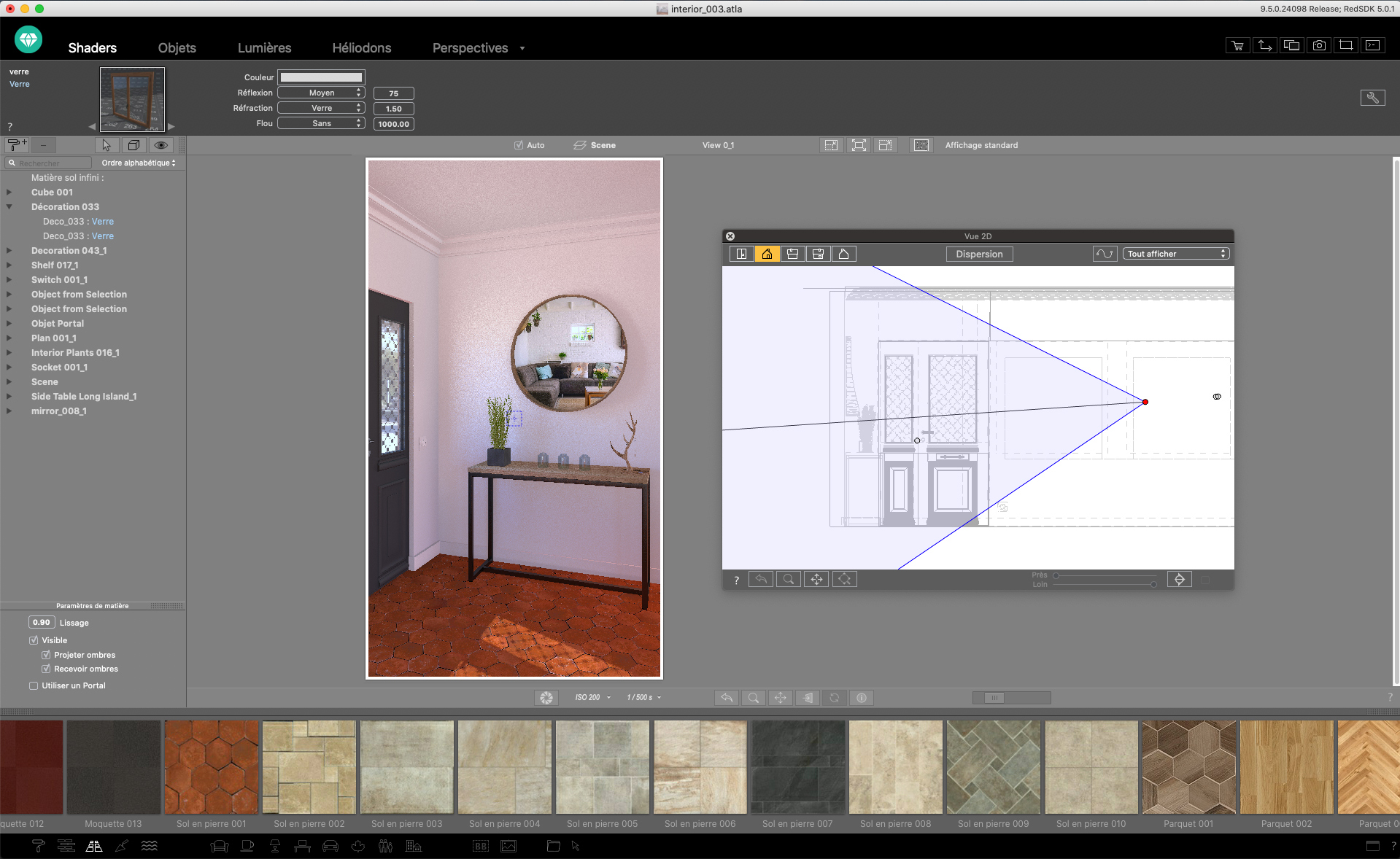1400x859 pixels.
Task: Toggle the Auto checkbox above the render view
Action: click(x=519, y=145)
